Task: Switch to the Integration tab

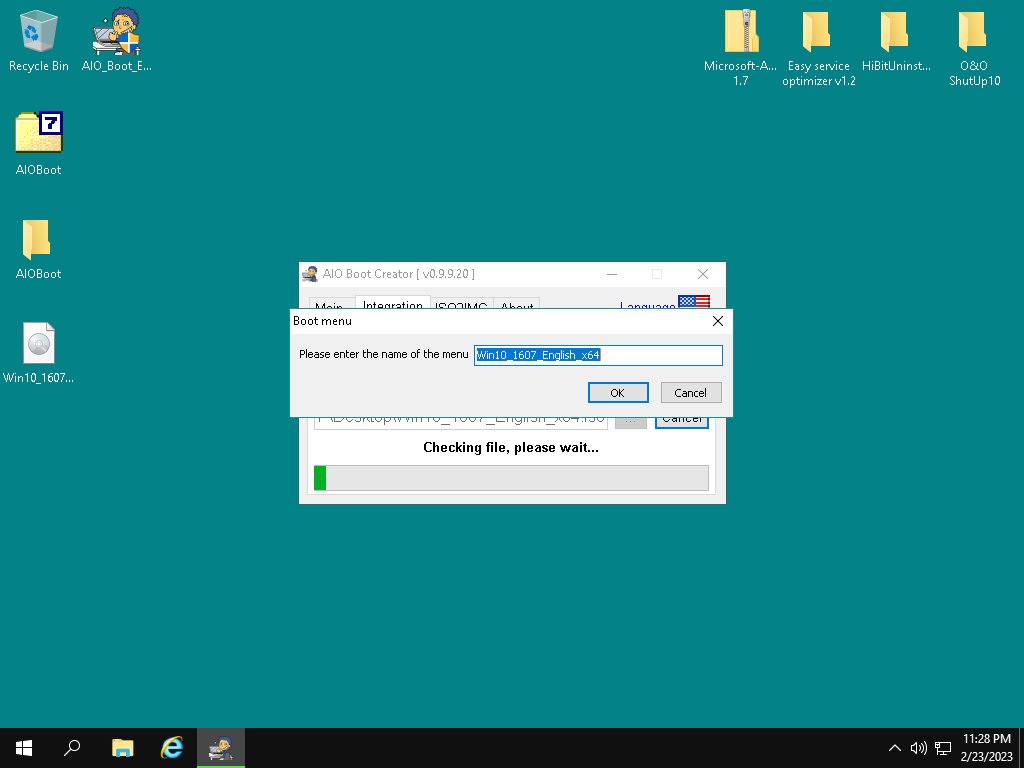Action: pos(392,304)
